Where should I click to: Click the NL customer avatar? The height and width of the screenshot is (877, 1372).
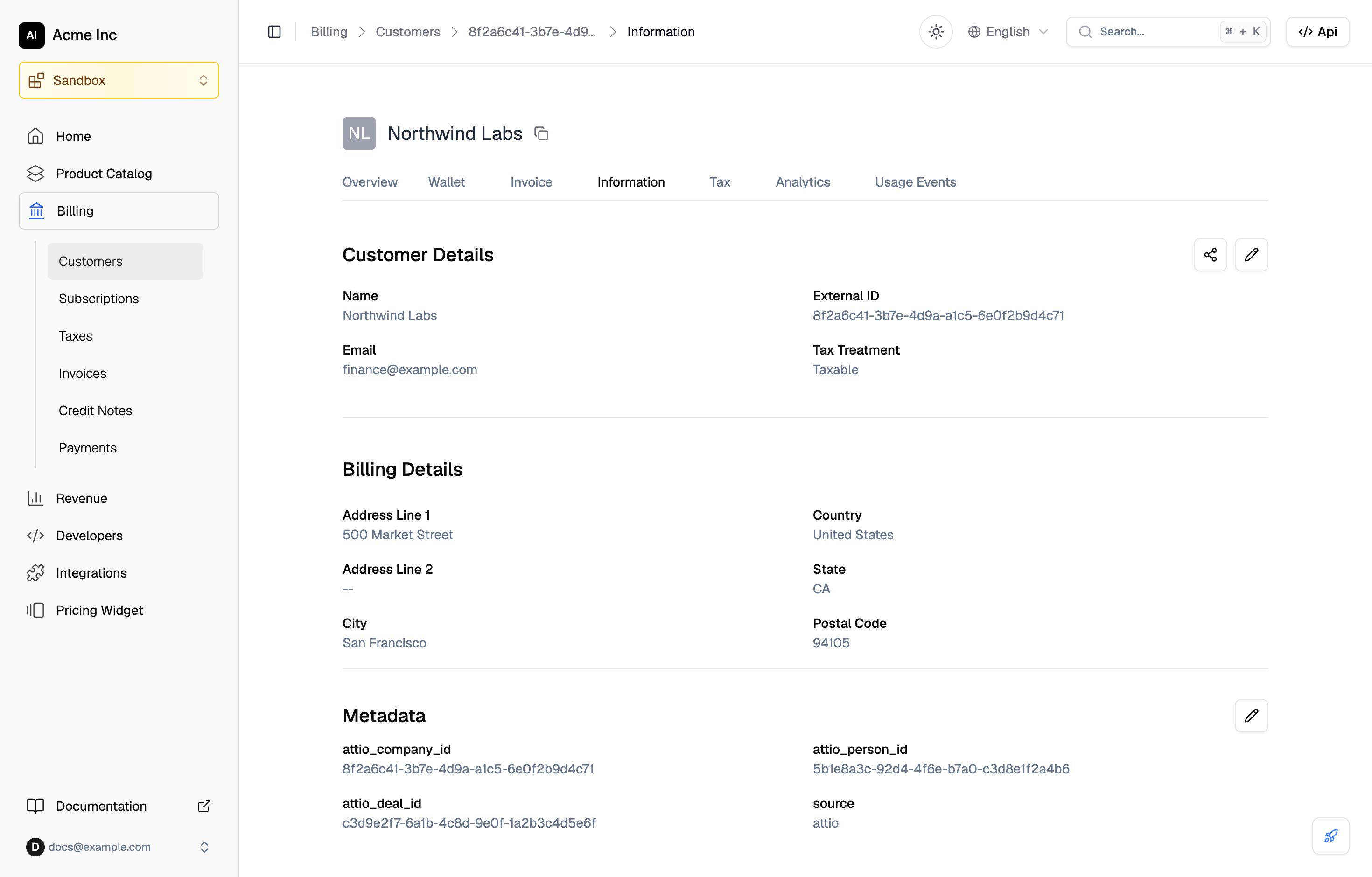tap(359, 134)
